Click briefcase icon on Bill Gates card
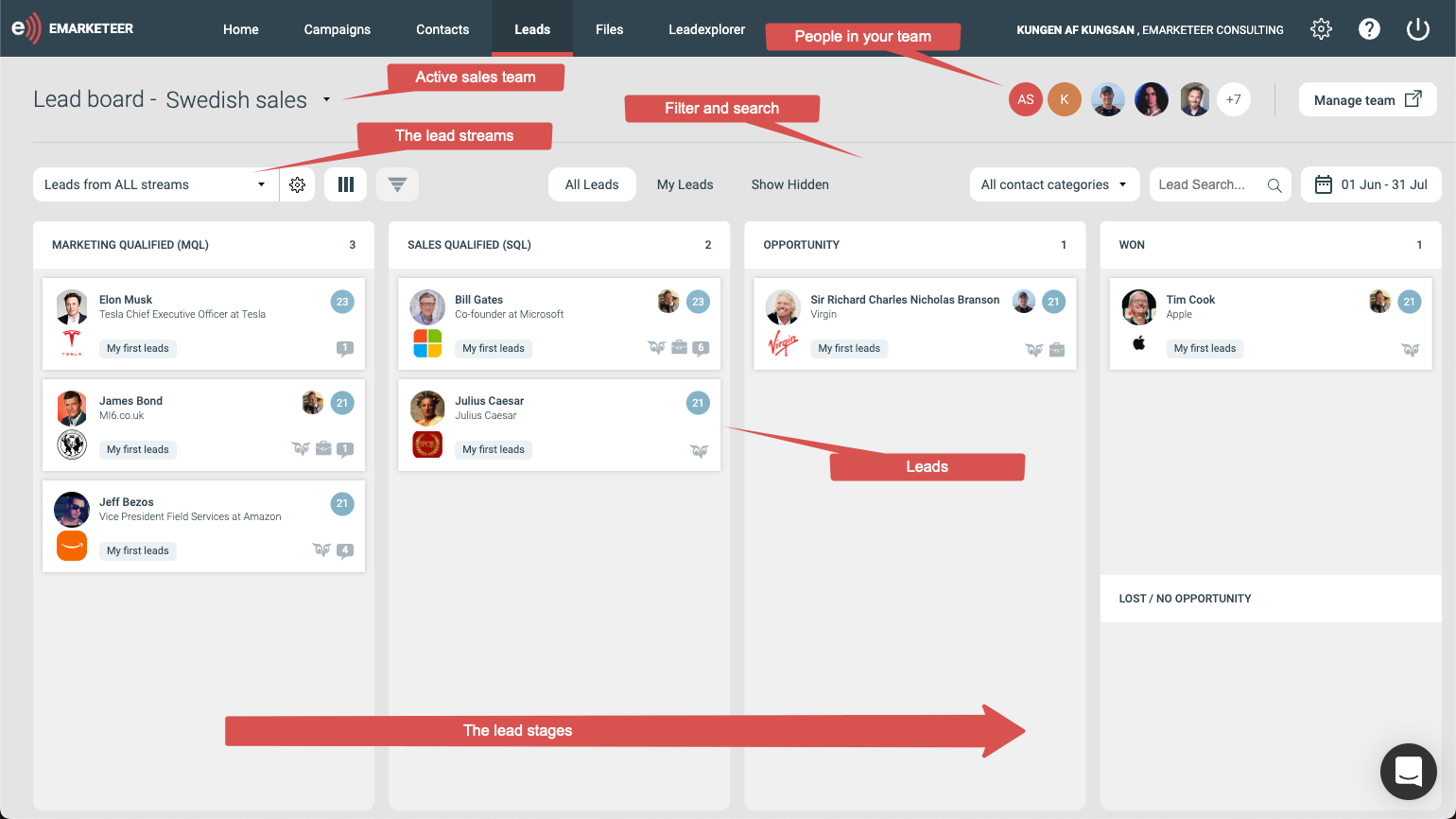 coord(679,347)
